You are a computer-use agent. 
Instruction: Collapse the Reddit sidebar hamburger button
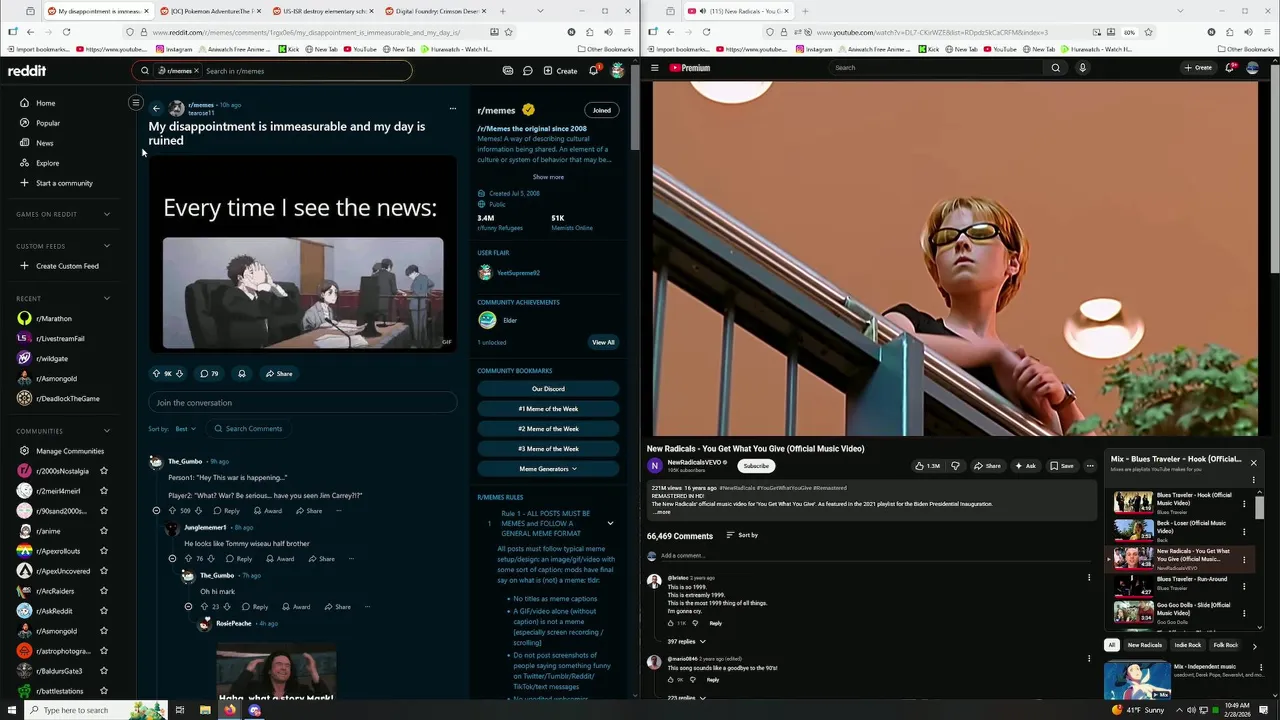(135, 103)
